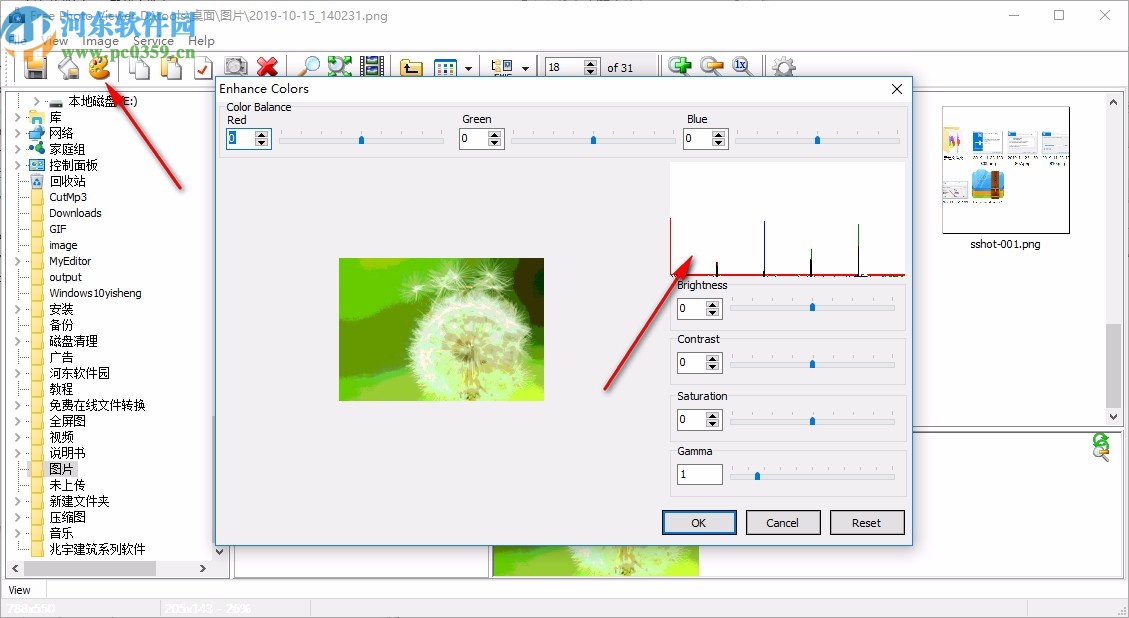Screen dimensions: 1129x618
Task: Click the 1x actual size zoom icon
Action: coord(742,66)
